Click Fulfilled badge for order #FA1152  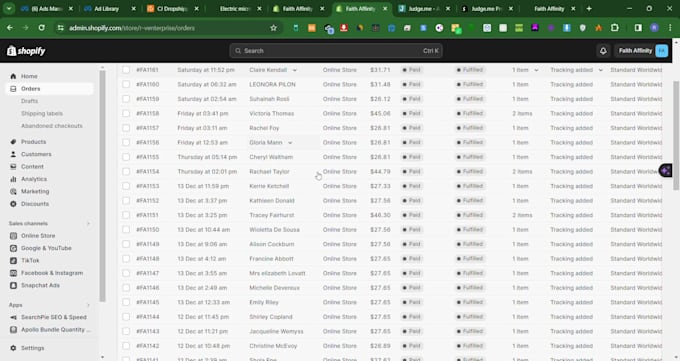pos(470,200)
